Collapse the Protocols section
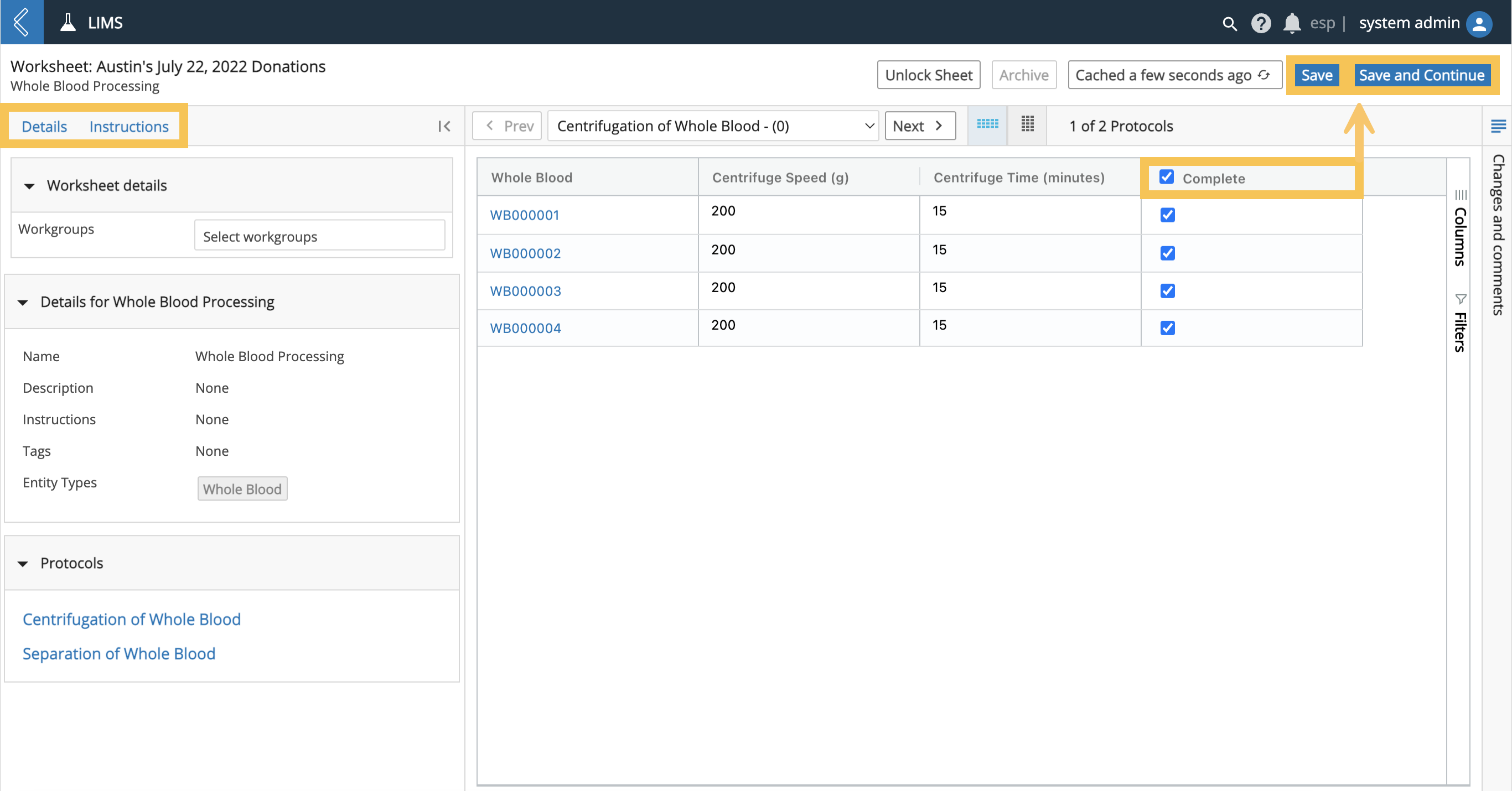The width and height of the screenshot is (1512, 791). coord(23,563)
